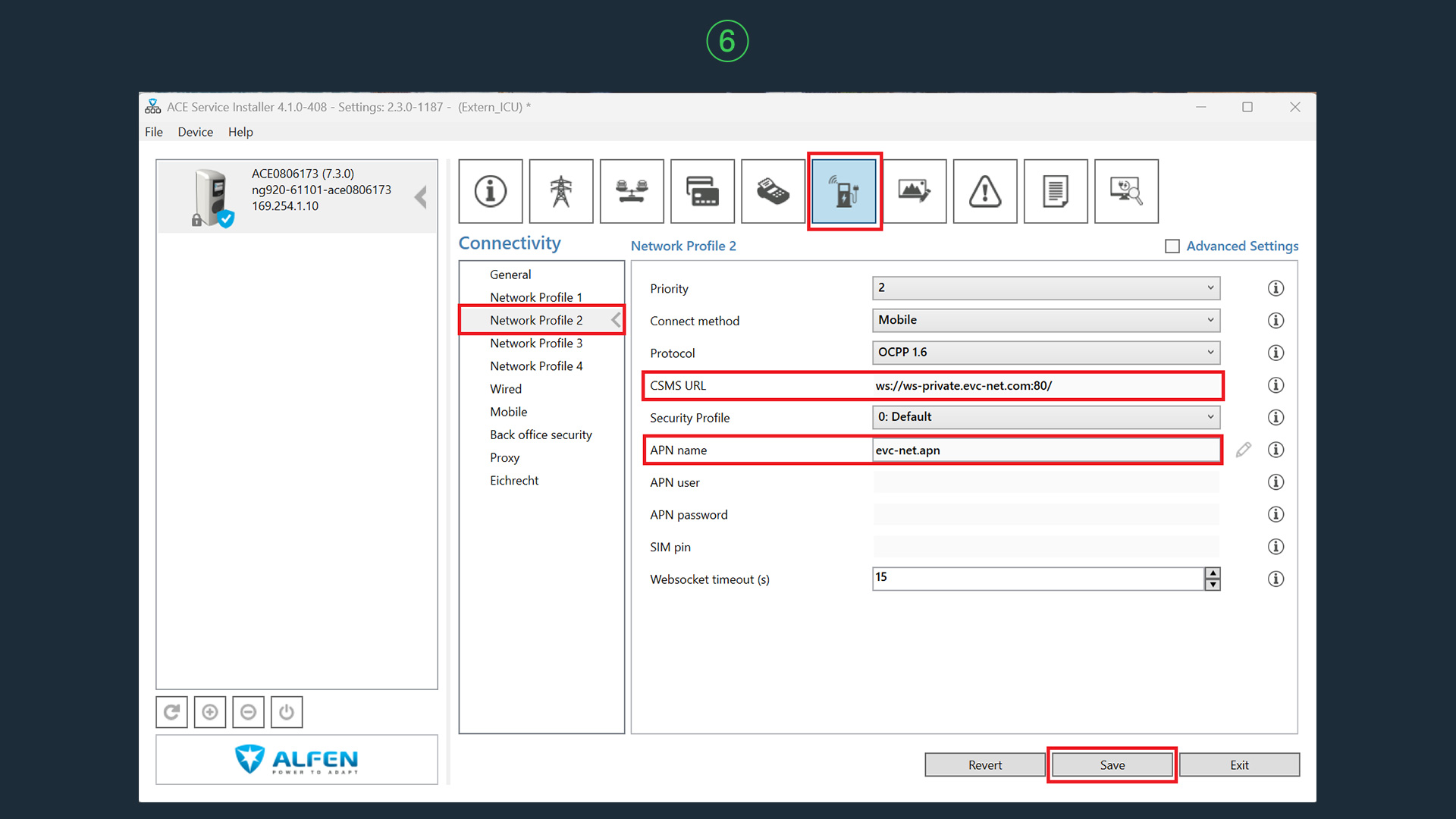Click the power reboot icon

point(287,712)
